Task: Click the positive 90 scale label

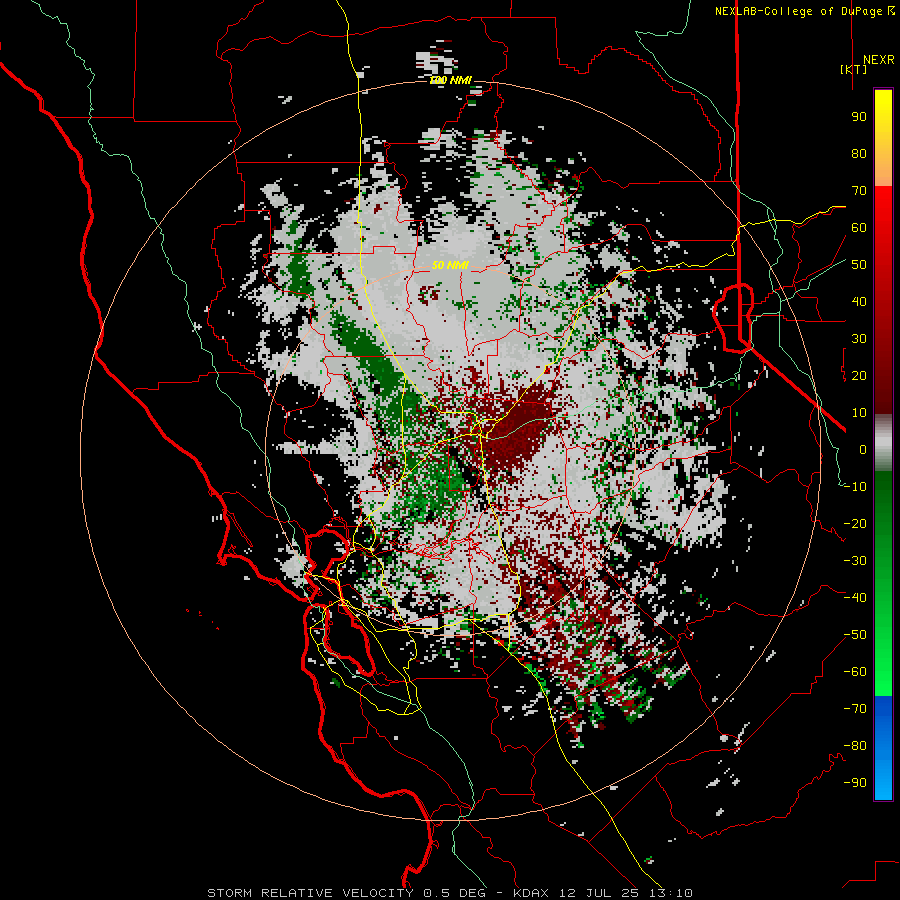Action: click(859, 117)
